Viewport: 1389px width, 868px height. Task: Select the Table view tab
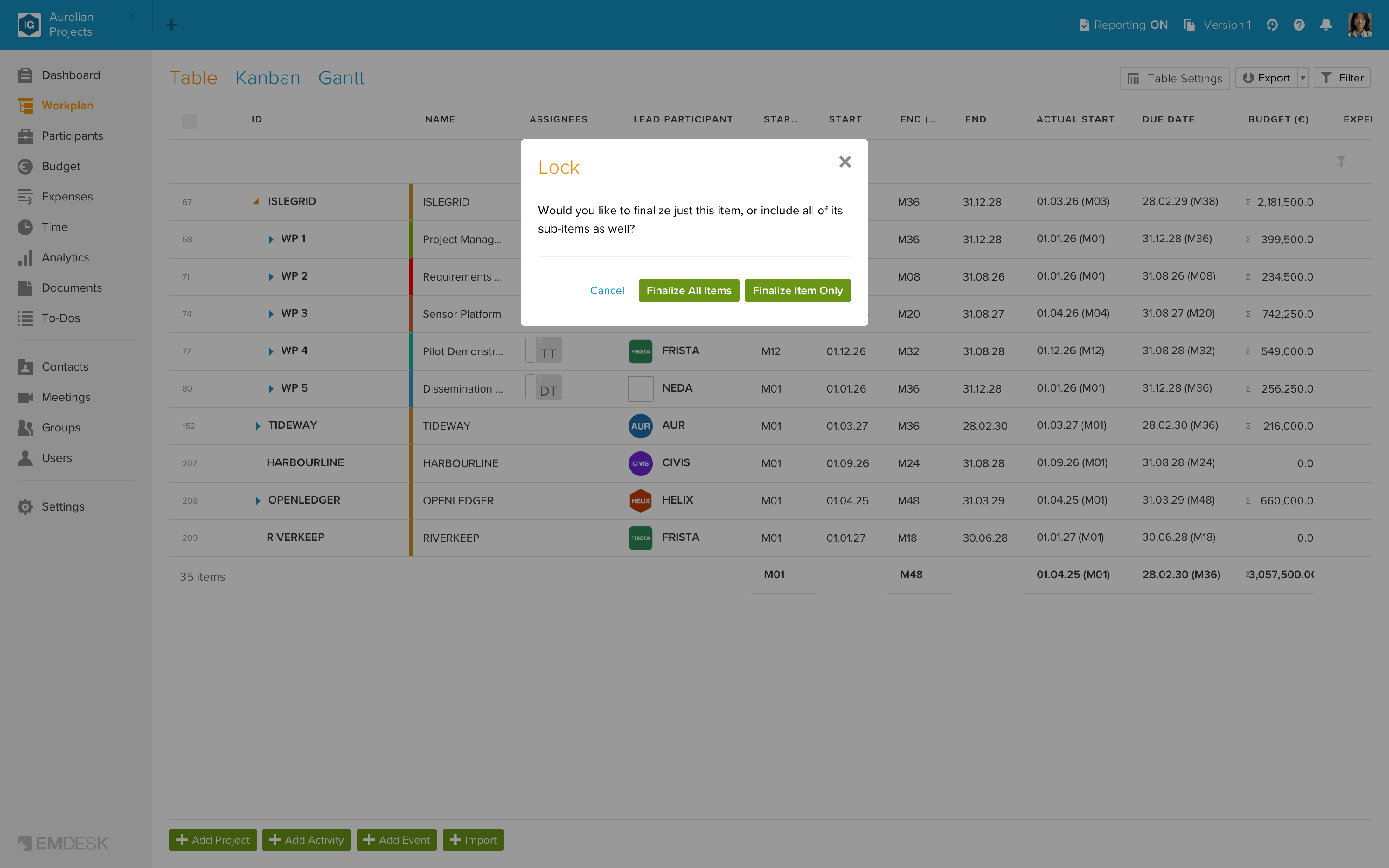tap(194, 77)
